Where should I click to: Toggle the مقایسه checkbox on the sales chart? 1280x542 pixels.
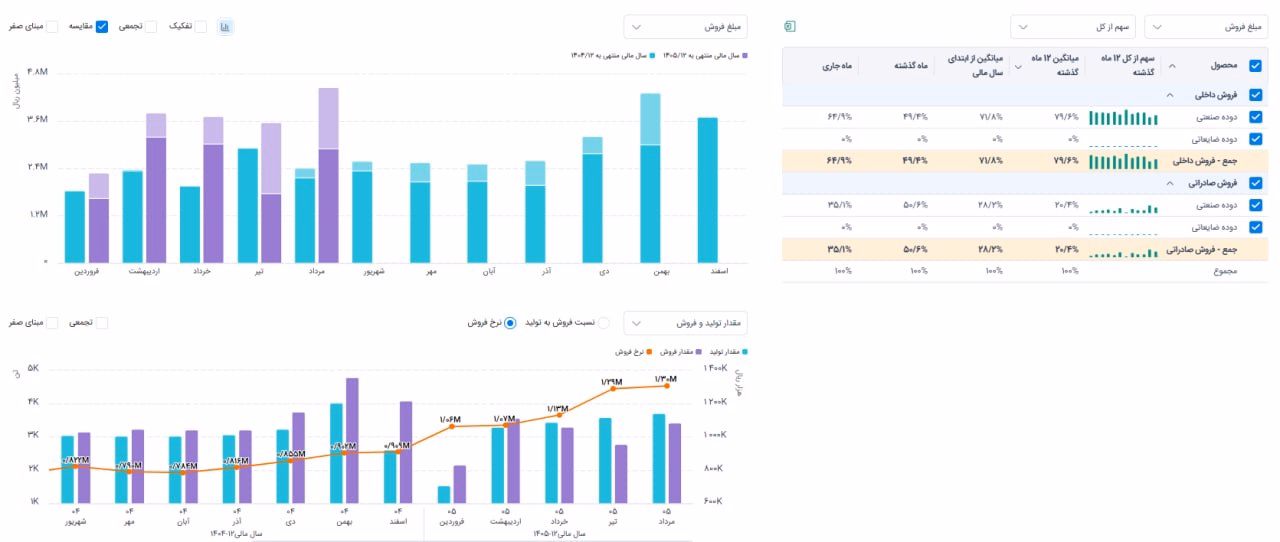101,27
